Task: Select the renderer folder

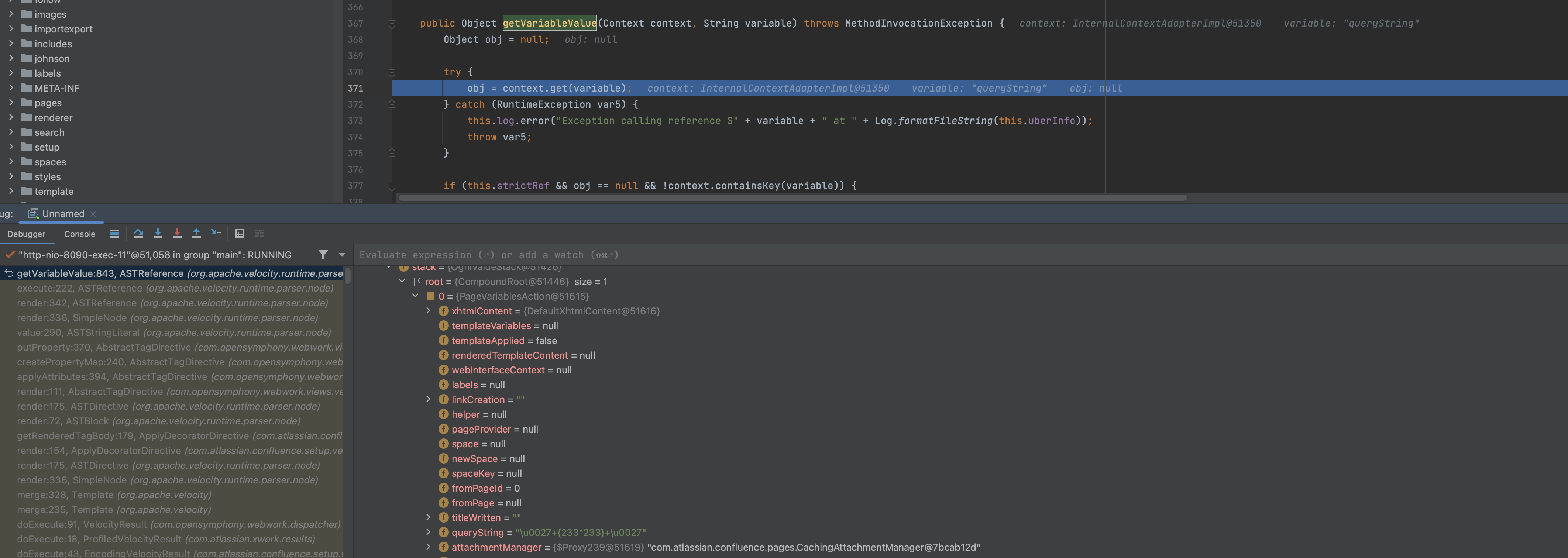Action: click(54, 117)
